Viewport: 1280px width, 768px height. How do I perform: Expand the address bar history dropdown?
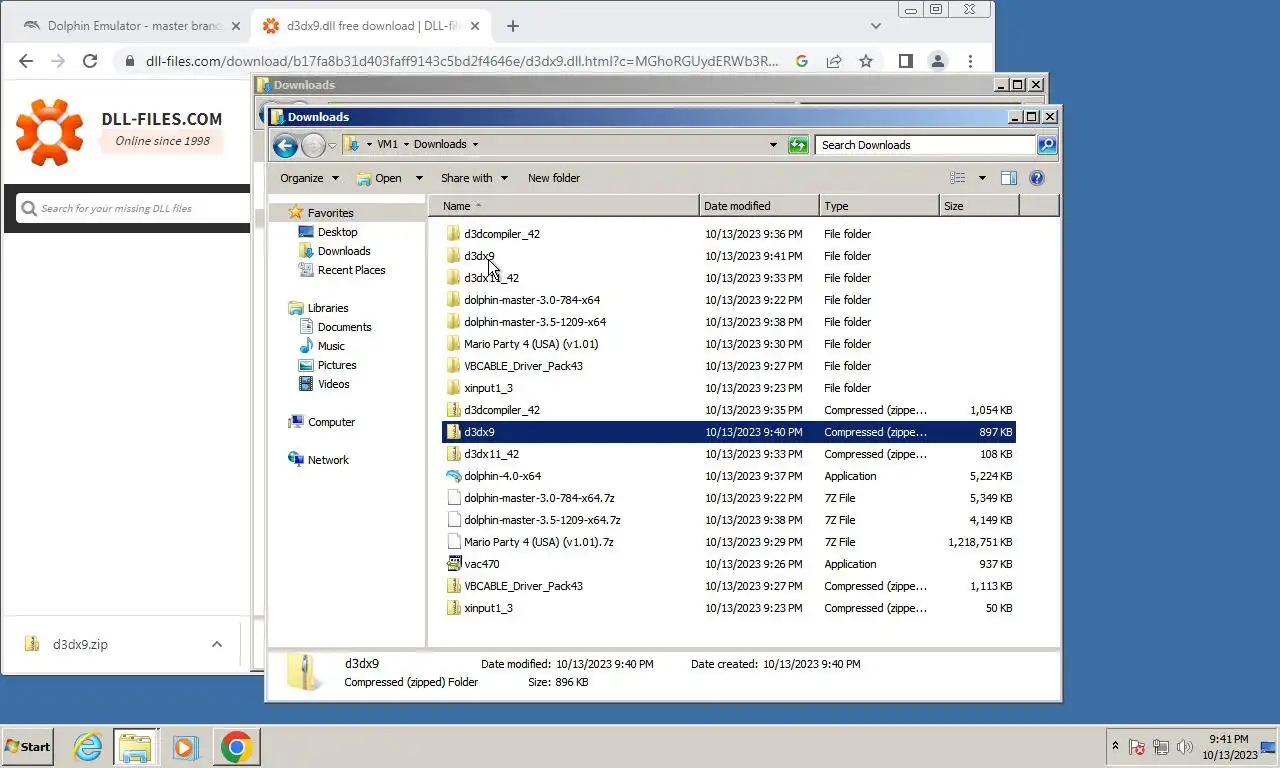773,145
